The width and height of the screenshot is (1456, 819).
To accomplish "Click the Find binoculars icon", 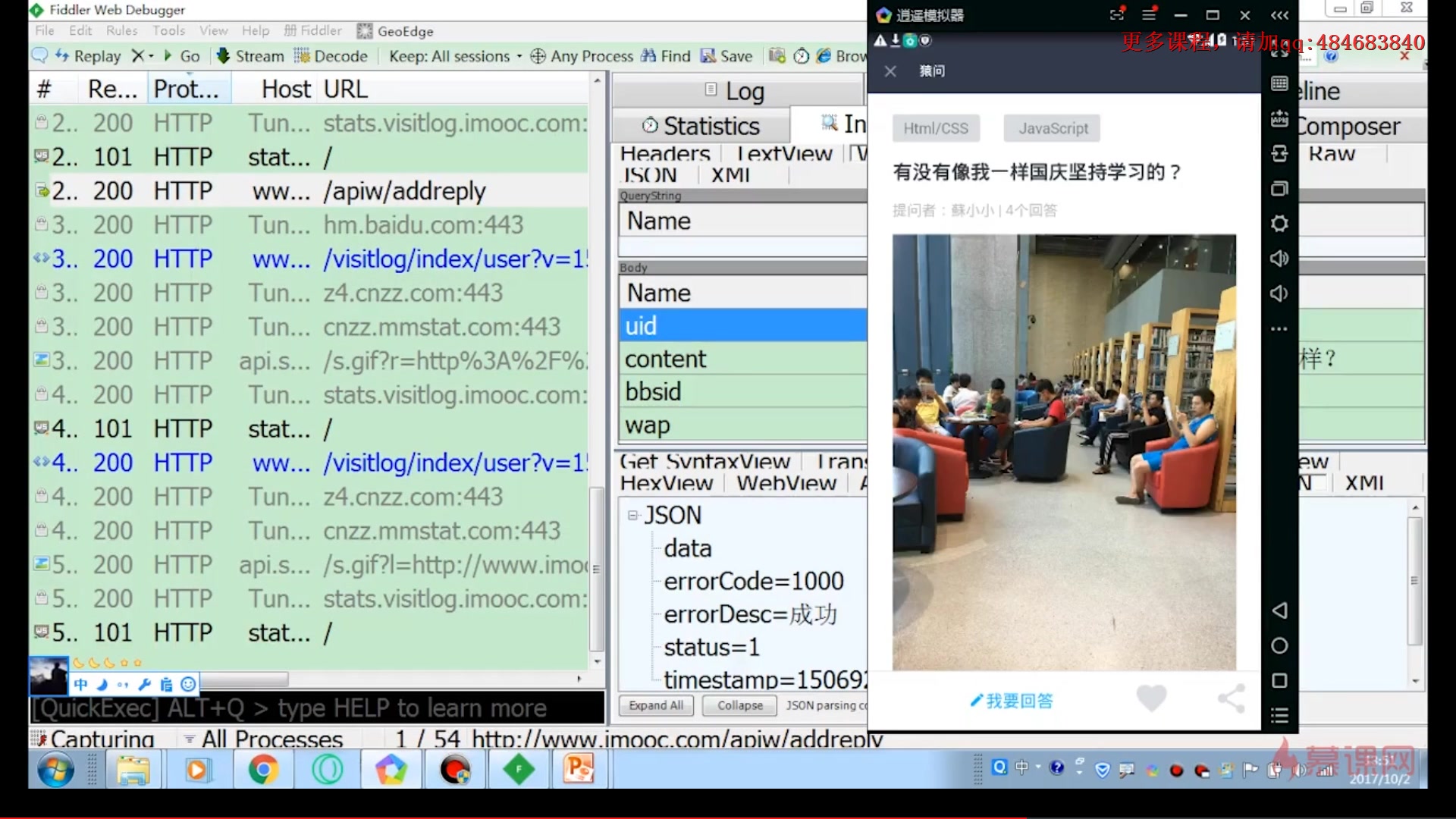I will point(648,56).
